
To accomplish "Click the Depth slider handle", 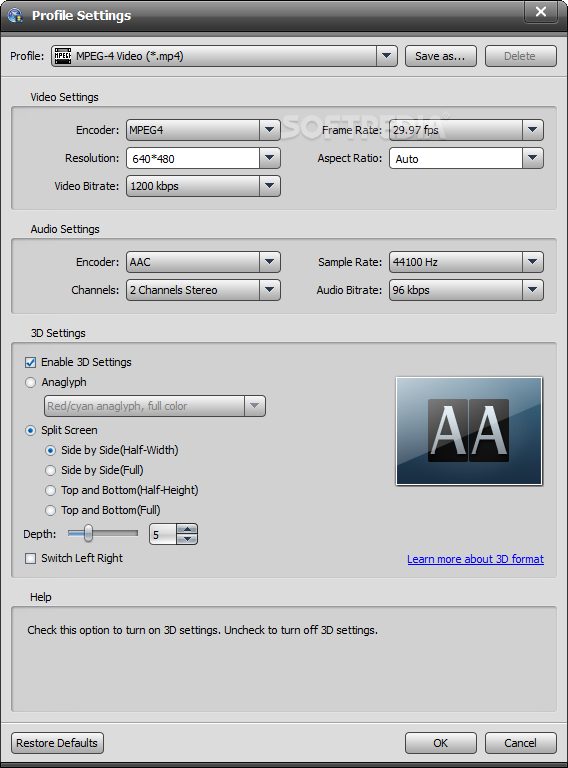I will click(88, 533).
